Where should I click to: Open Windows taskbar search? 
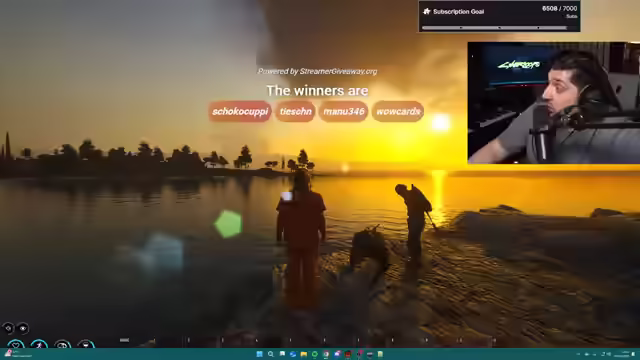click(x=271, y=354)
